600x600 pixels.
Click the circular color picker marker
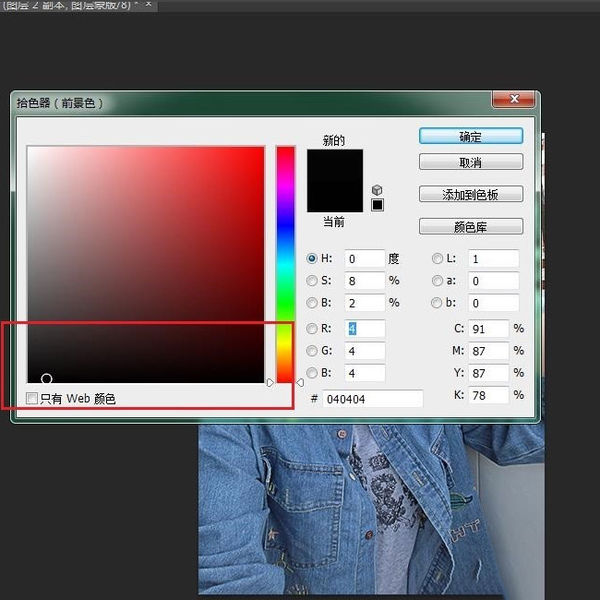(46, 379)
